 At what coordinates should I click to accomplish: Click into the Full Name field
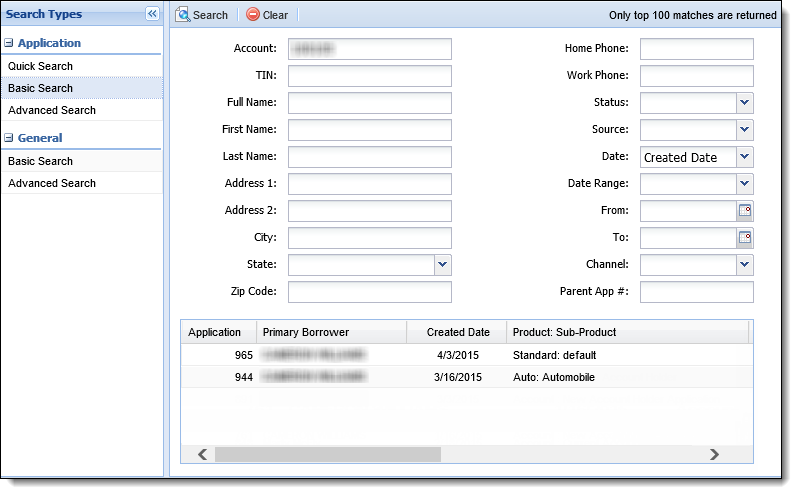pos(370,103)
